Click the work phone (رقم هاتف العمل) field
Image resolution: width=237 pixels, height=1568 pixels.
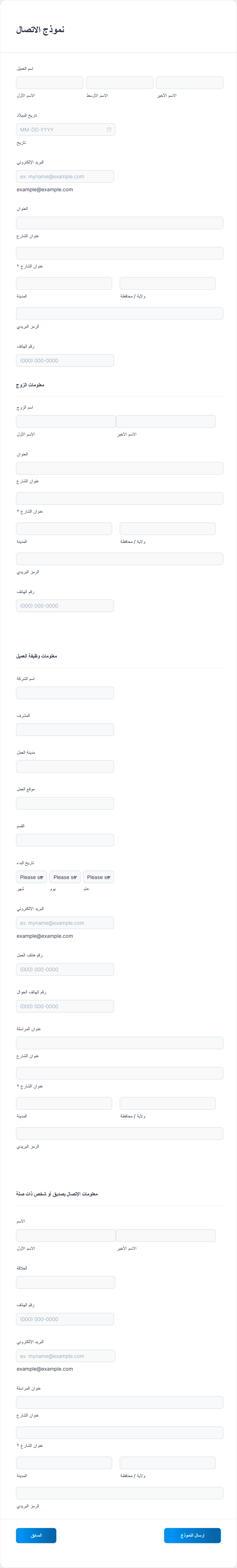click(64, 970)
